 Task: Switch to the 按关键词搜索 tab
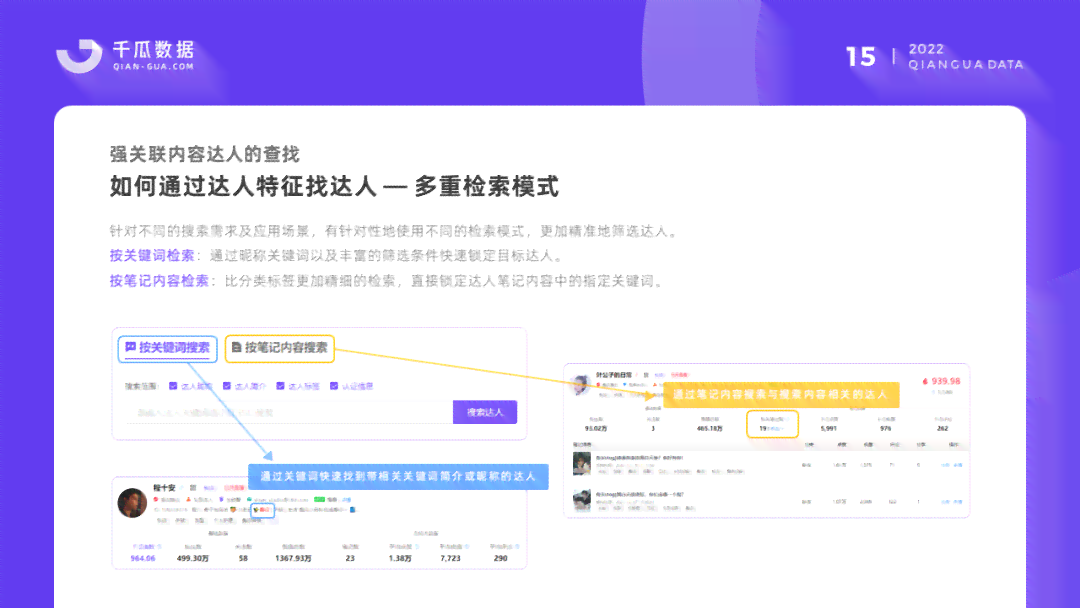tap(167, 348)
